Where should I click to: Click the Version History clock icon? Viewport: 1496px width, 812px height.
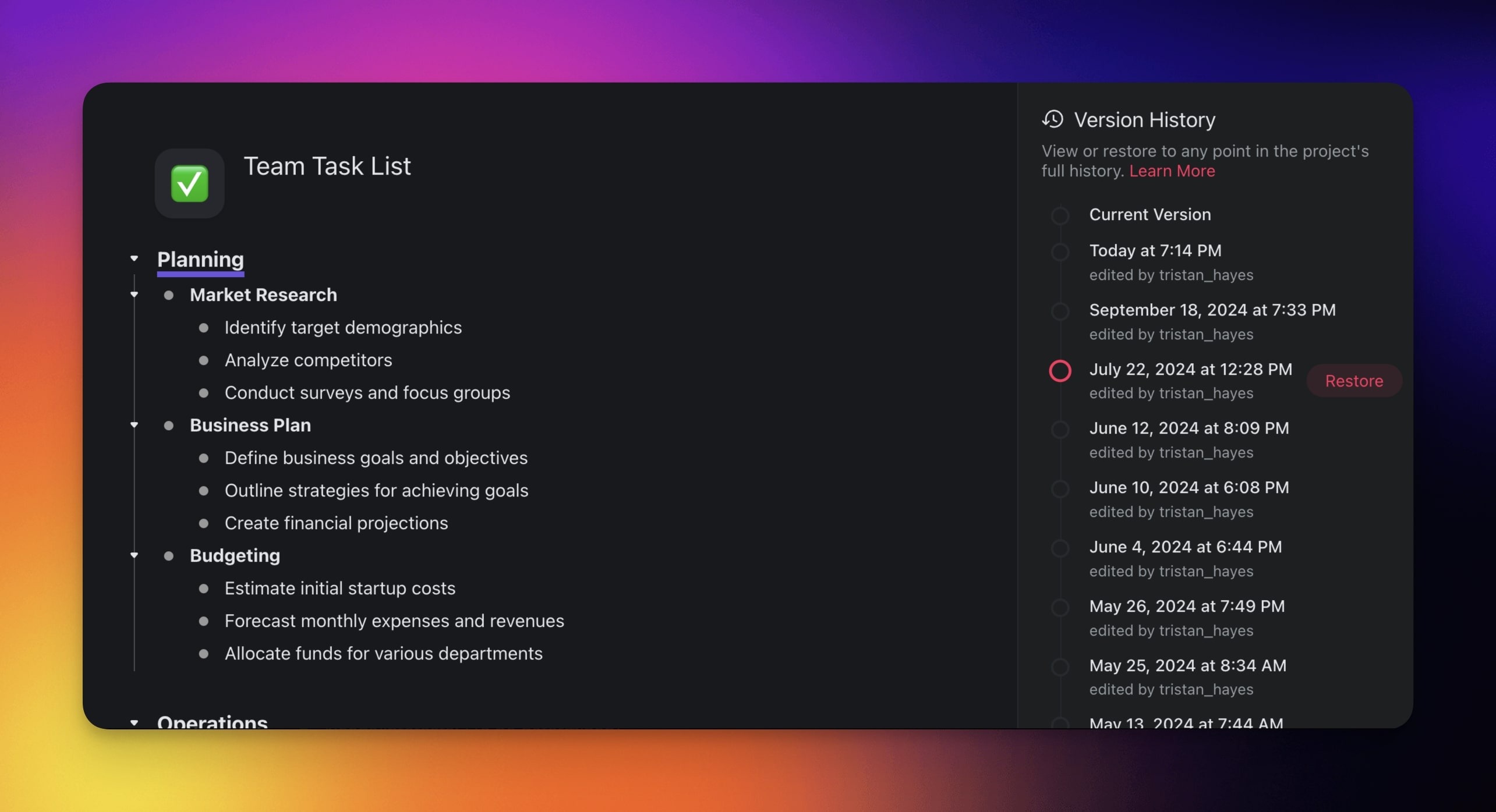pos(1052,119)
